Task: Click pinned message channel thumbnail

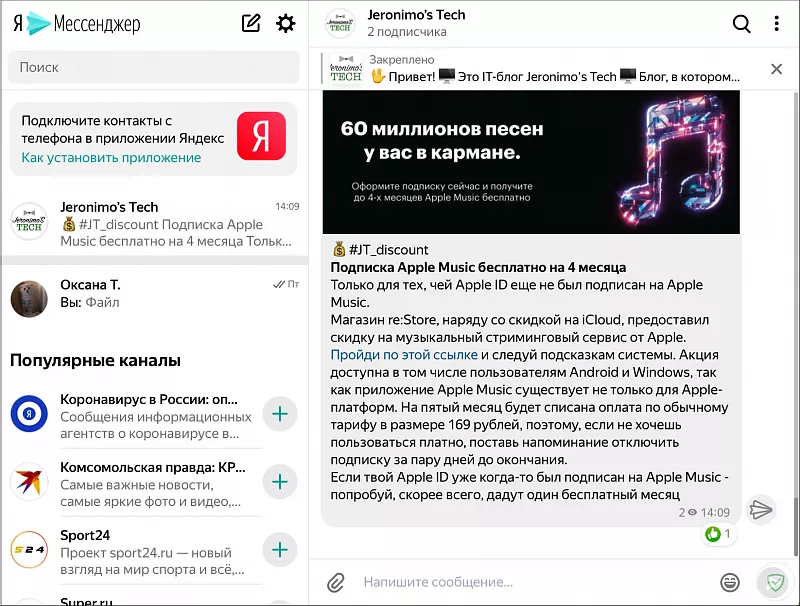Action: tap(345, 68)
